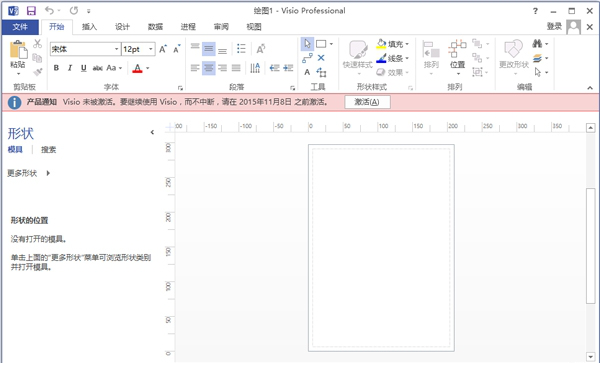Open the font name dropdown (宋体)
The height and width of the screenshot is (377, 600).
pos(116,49)
